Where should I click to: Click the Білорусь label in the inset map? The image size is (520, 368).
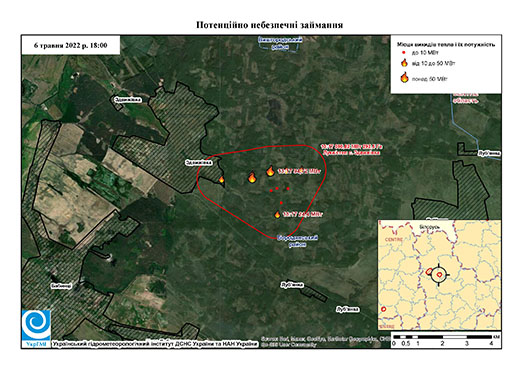pyautogui.click(x=430, y=227)
